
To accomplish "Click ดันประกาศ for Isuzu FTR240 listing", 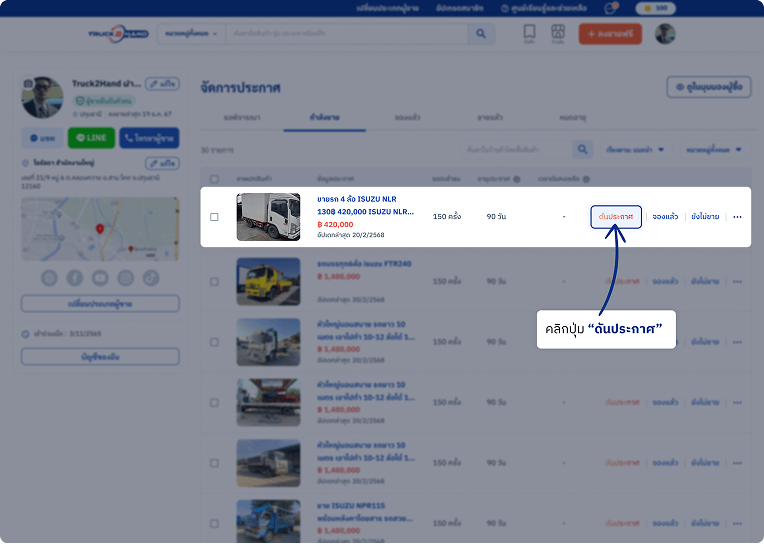I will [x=622, y=281].
